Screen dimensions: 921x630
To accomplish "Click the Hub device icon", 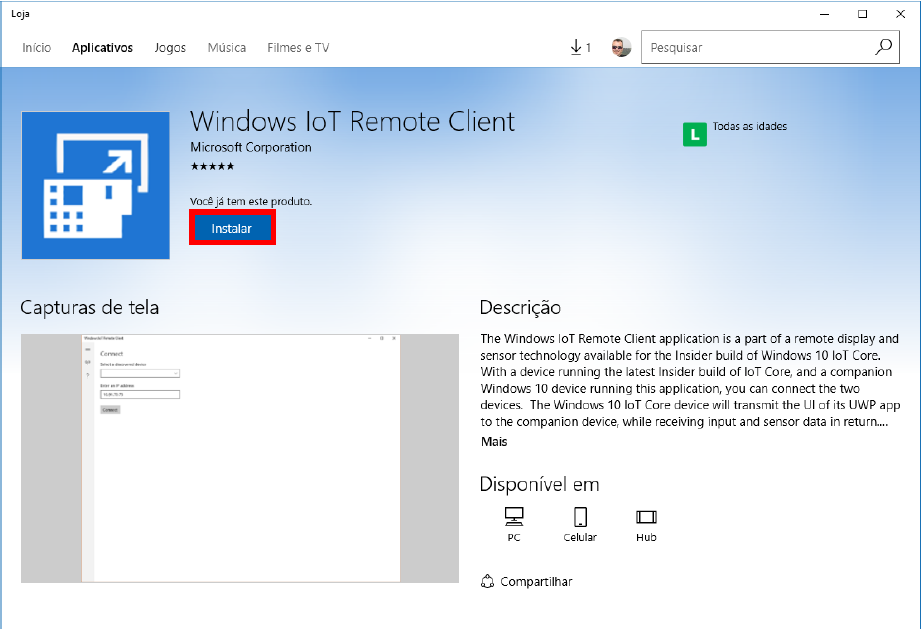I will point(646,517).
